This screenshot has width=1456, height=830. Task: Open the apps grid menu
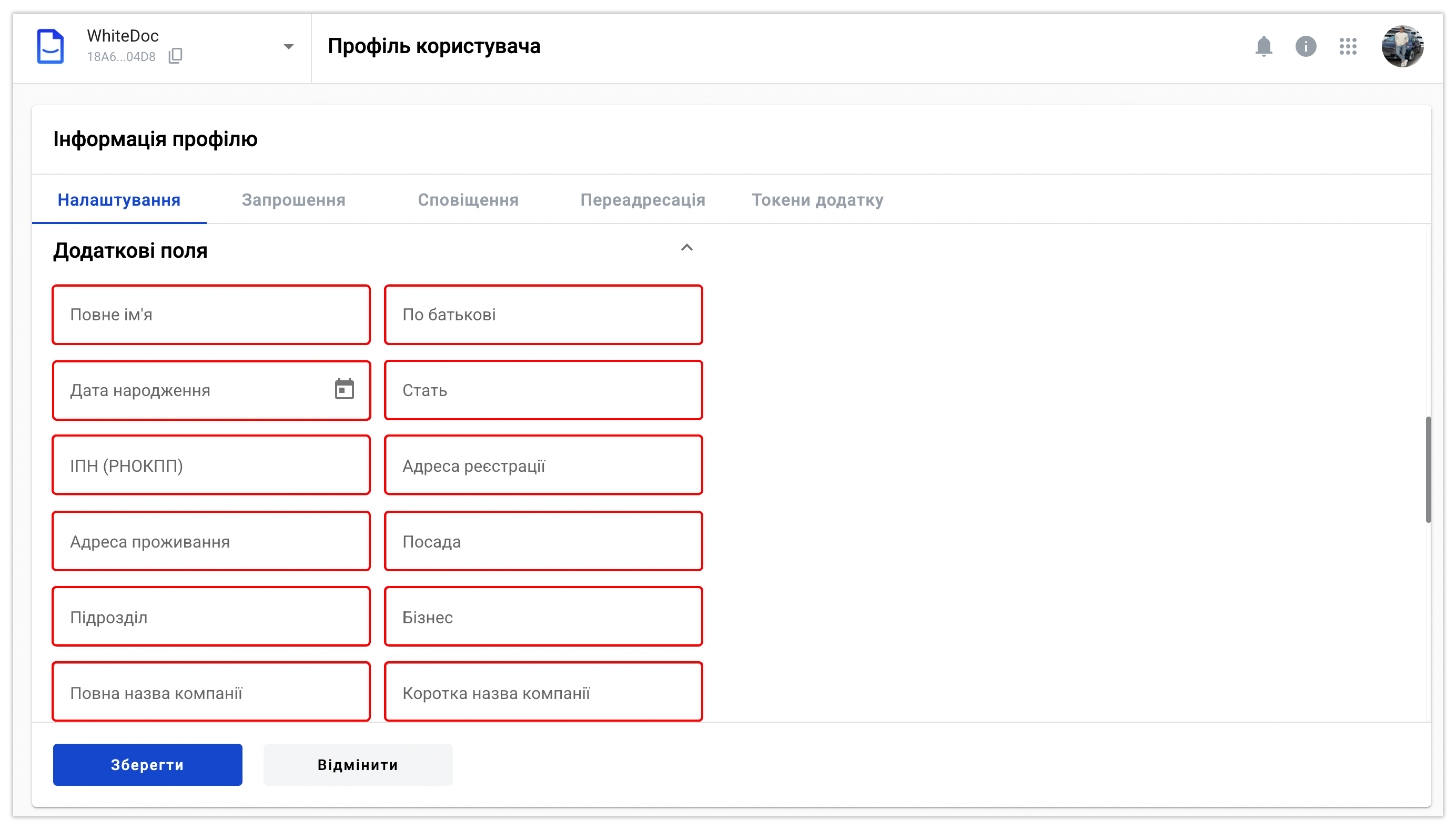pyautogui.click(x=1348, y=46)
